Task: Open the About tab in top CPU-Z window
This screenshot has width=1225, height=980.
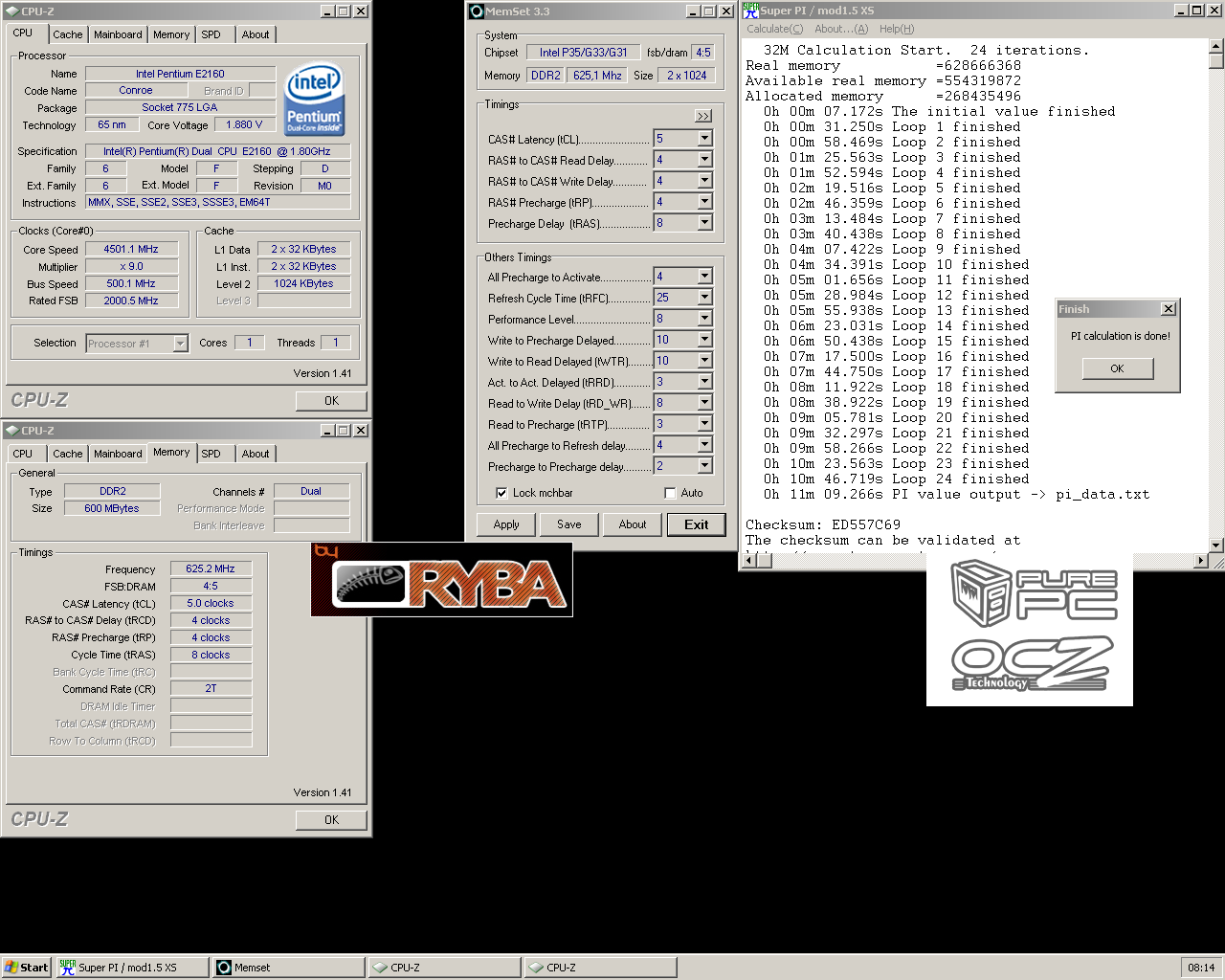Action: [256, 34]
